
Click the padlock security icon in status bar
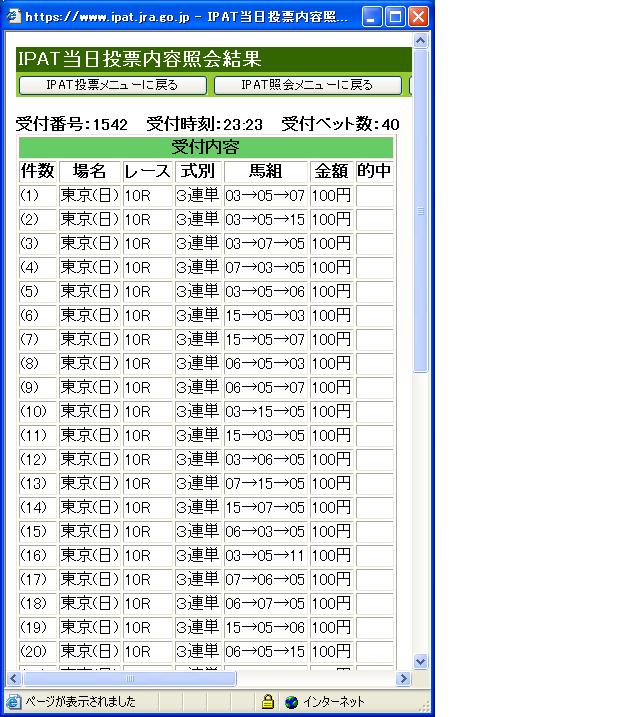pyautogui.click(x=268, y=701)
